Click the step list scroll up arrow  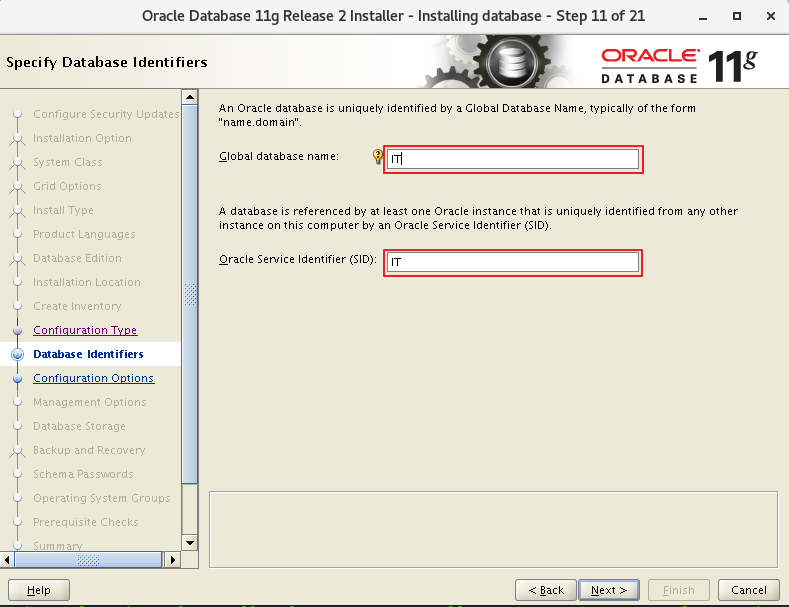click(190, 97)
